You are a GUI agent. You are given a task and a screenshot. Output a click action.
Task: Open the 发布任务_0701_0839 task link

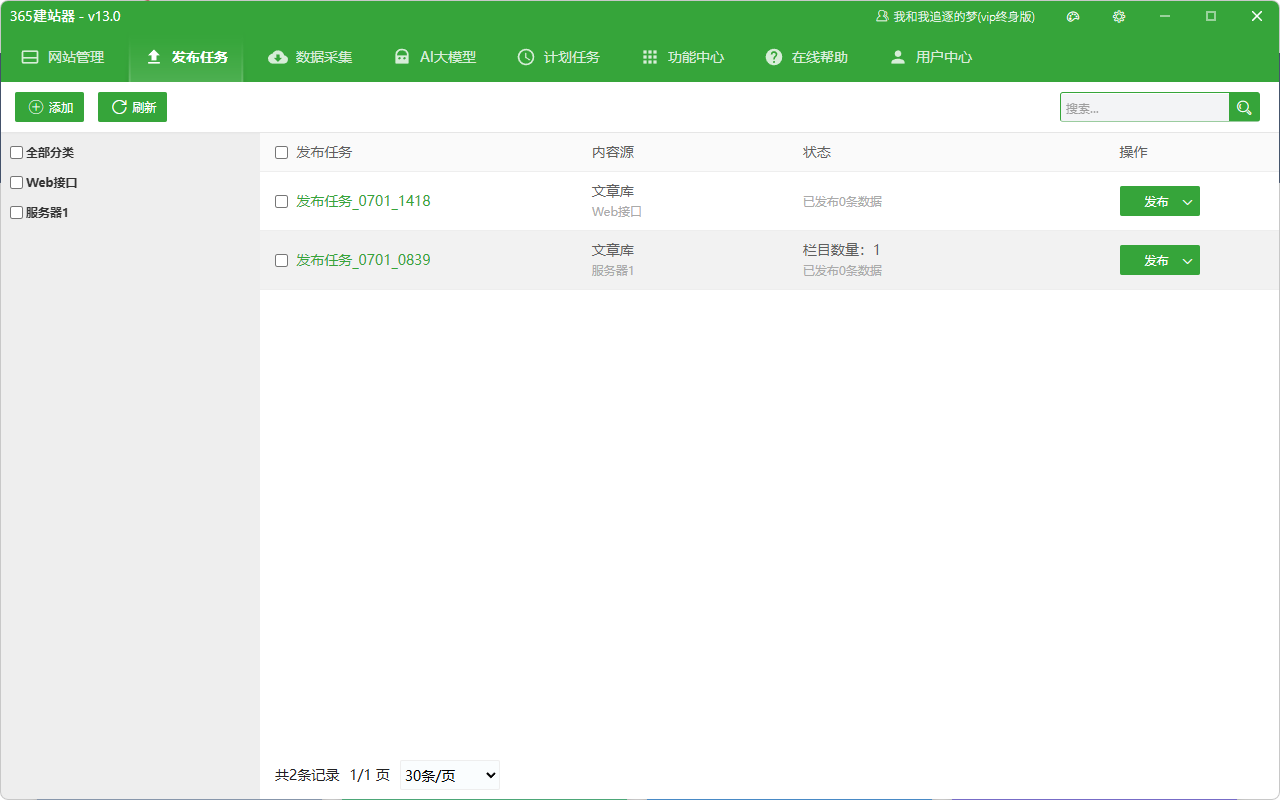point(363,260)
